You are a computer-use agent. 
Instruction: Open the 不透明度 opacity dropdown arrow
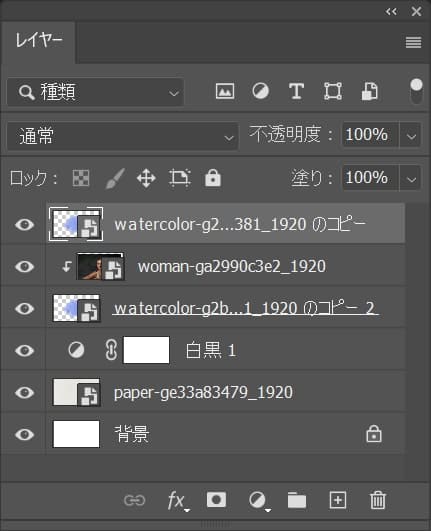[x=411, y=135]
